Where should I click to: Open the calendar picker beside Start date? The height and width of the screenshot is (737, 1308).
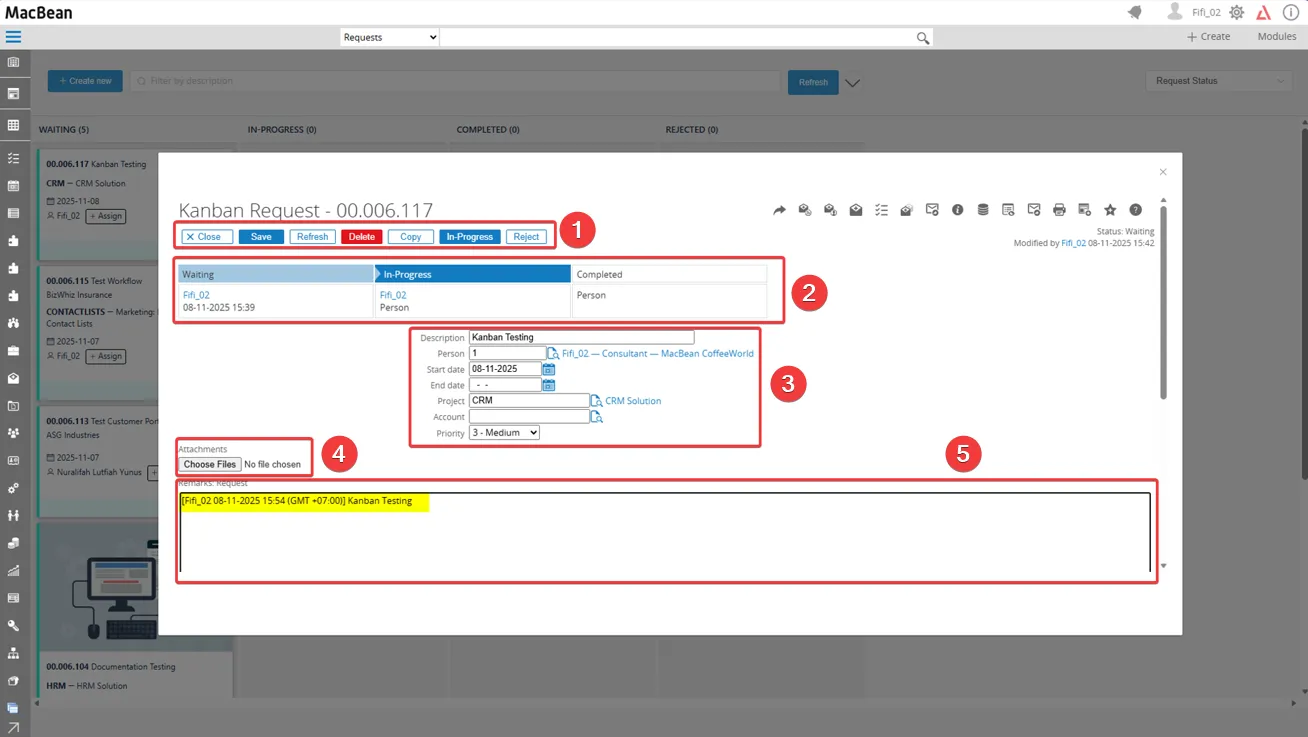click(x=548, y=368)
